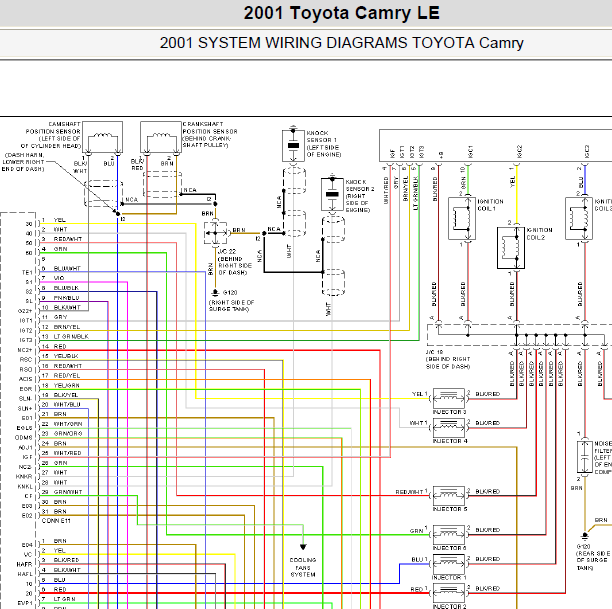Screen dimensions: 612x609
Task: Select pin '29 GRN/WHT' label
Action: [x=62, y=492]
